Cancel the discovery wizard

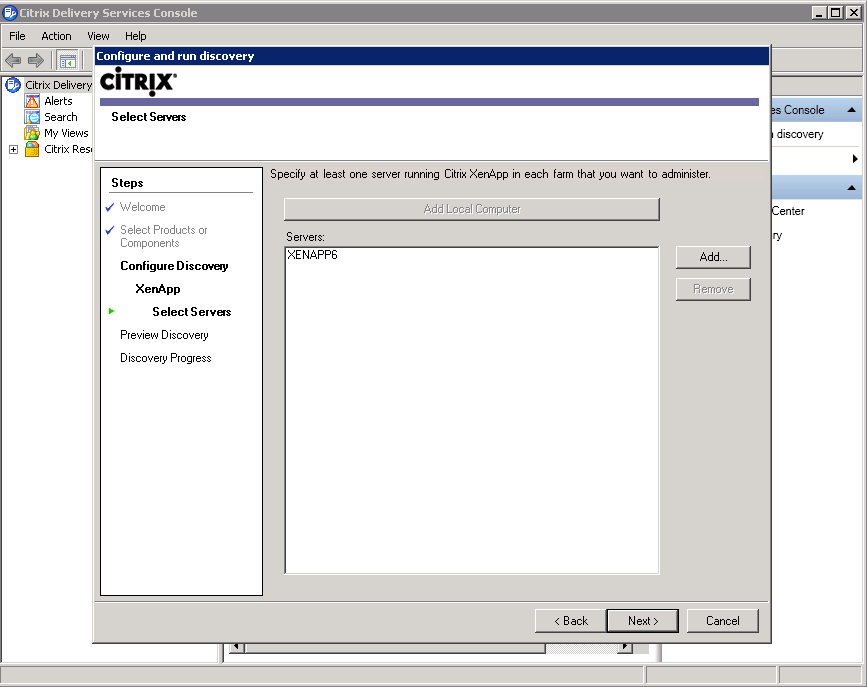(x=723, y=621)
